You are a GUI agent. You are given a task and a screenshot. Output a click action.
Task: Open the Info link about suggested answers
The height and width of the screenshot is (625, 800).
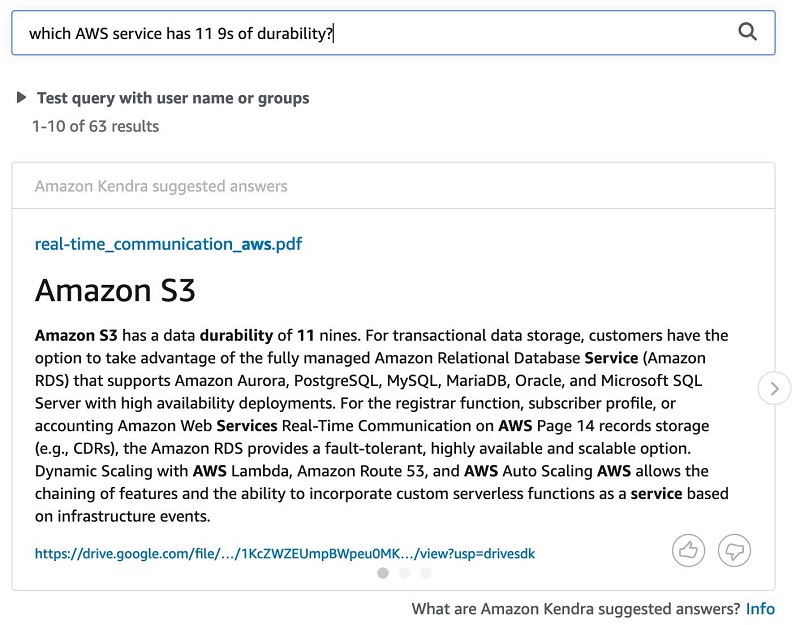tap(760, 609)
